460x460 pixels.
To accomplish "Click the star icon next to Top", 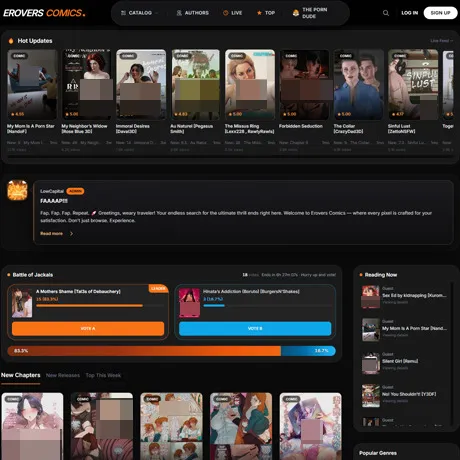I will coord(259,13).
